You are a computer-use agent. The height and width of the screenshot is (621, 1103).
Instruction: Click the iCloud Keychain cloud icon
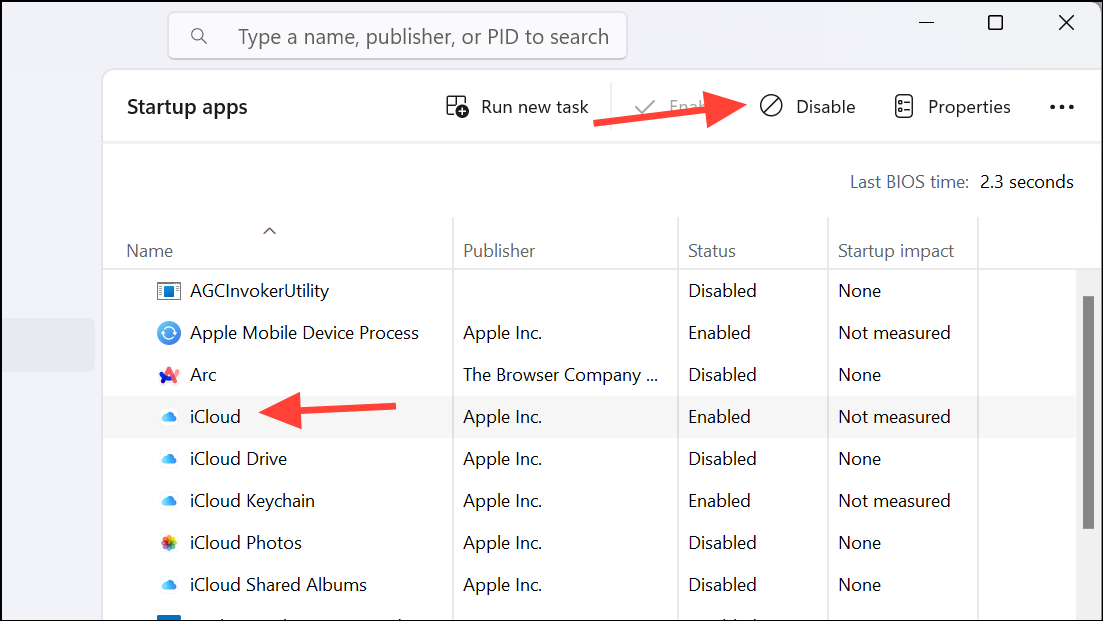(169, 501)
